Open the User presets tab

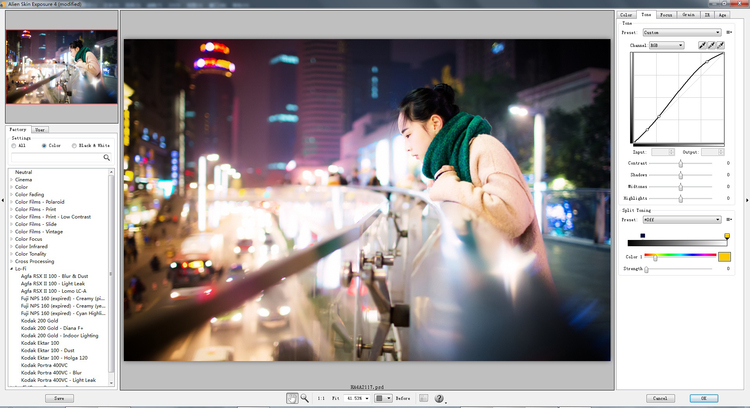(x=40, y=130)
